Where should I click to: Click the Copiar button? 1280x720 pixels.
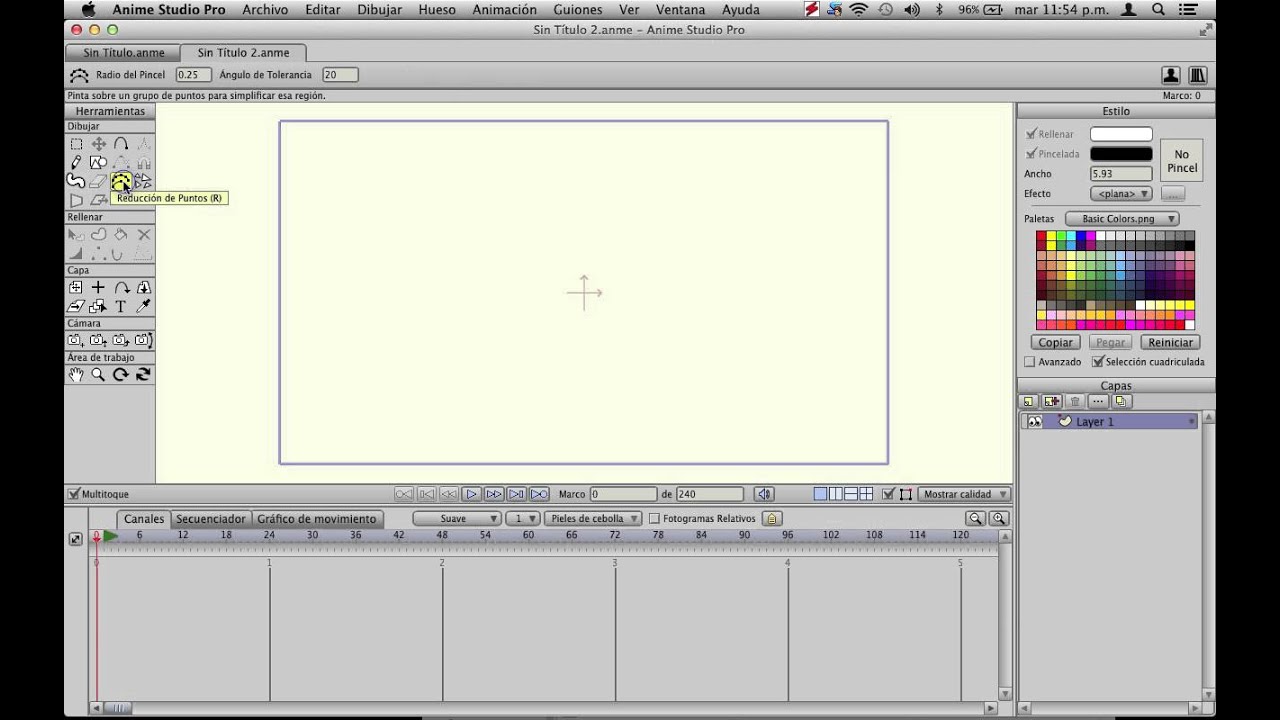point(1055,343)
